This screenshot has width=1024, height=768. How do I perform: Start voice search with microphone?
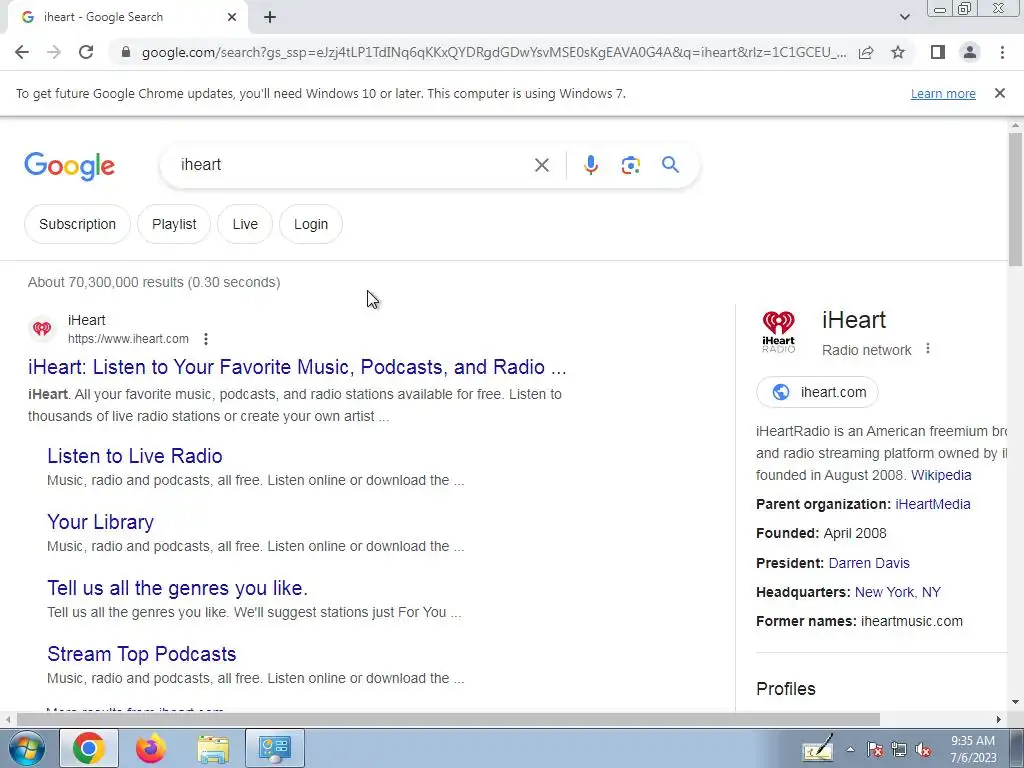590,165
